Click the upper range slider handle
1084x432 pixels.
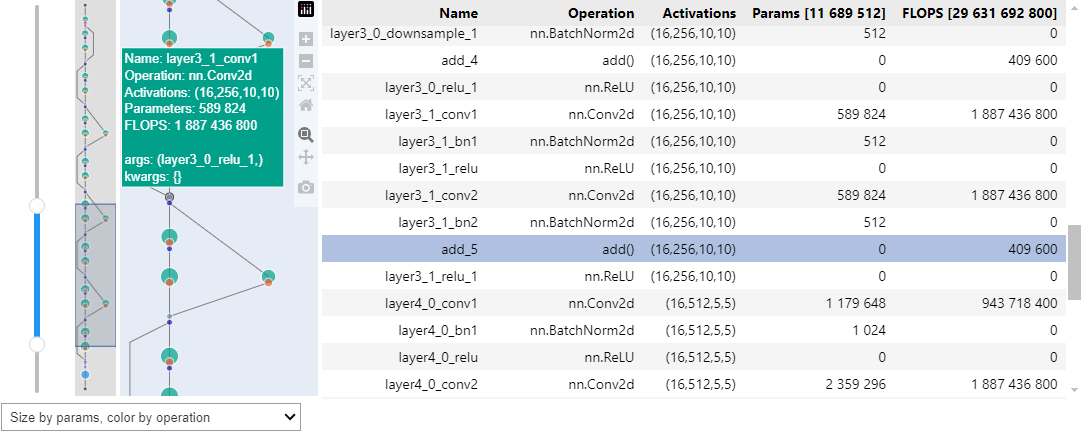click(37, 206)
